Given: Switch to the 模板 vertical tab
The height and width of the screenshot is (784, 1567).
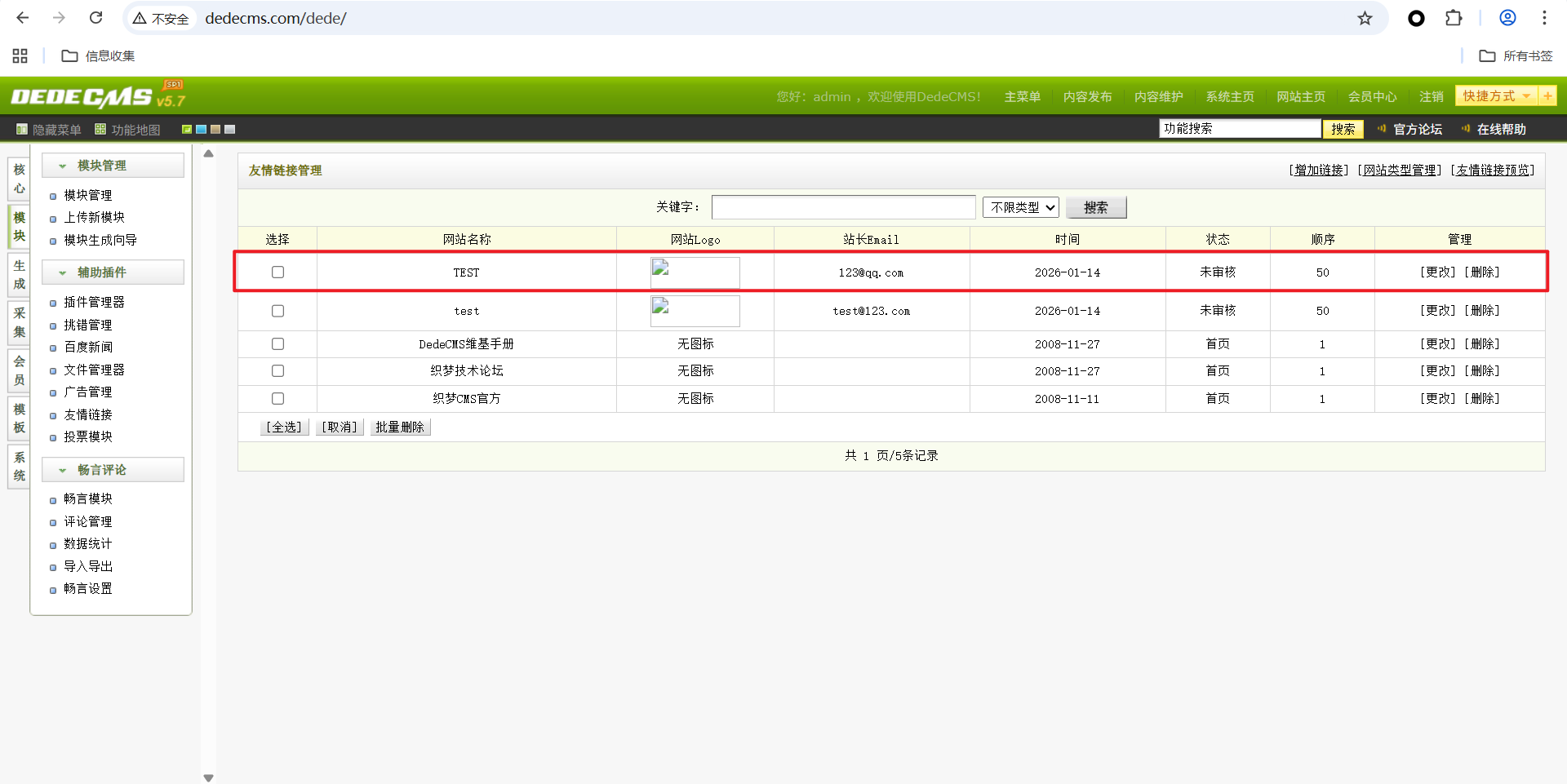Looking at the screenshot, I should point(20,419).
